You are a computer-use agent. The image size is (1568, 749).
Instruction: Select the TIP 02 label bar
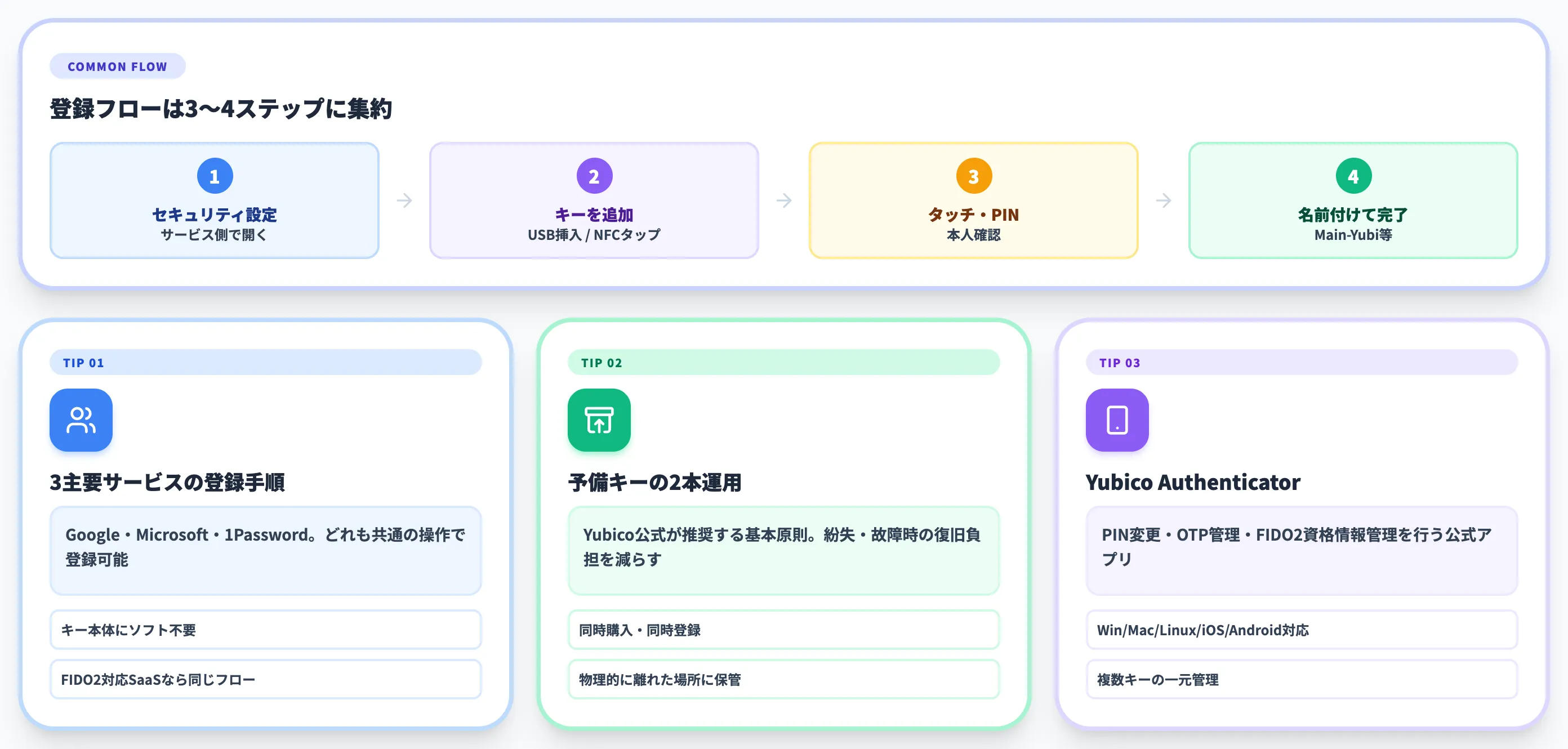click(x=783, y=362)
